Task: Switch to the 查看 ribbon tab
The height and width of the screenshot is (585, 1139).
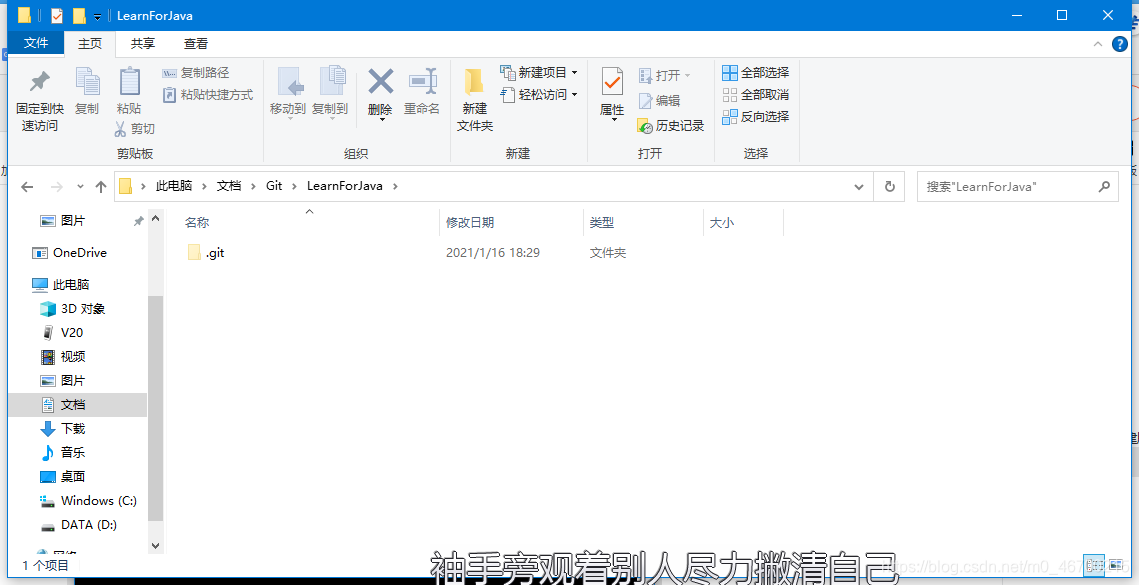Action: pos(196,43)
